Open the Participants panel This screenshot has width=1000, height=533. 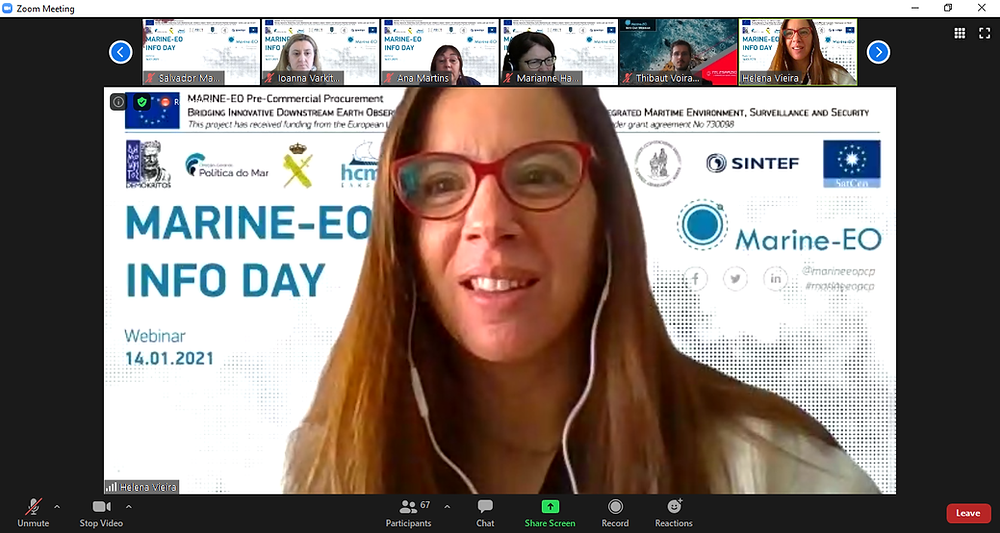408,513
